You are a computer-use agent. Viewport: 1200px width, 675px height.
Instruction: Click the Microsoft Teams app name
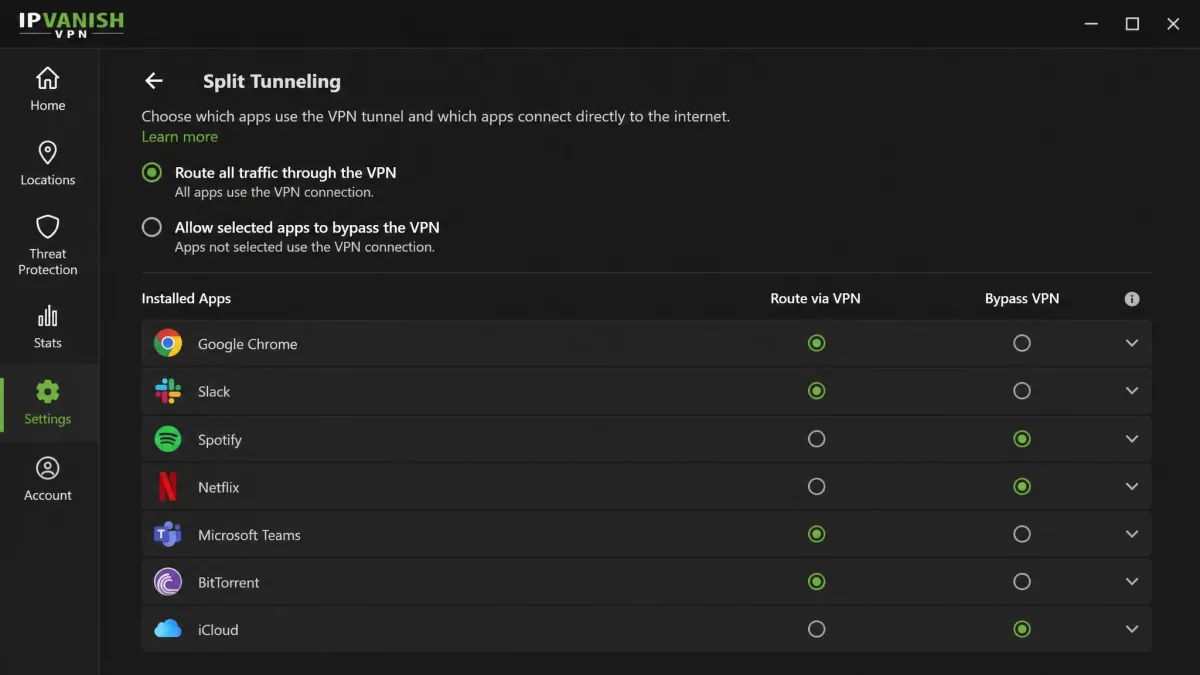249,535
